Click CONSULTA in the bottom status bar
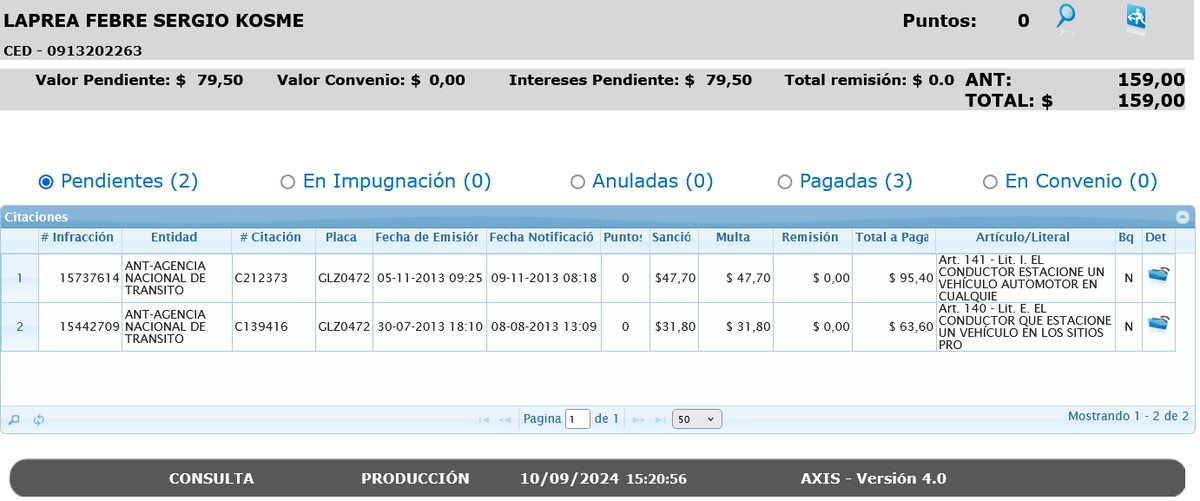The height and width of the screenshot is (501, 1200). click(211, 478)
